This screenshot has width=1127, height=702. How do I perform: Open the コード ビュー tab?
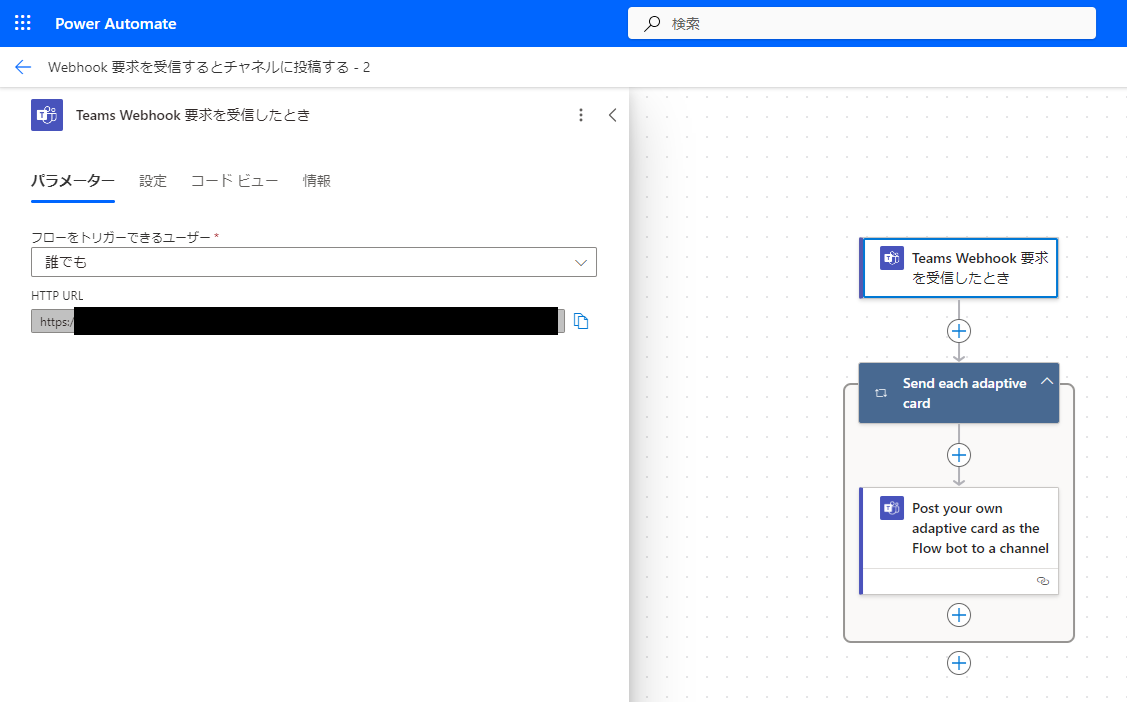(234, 181)
